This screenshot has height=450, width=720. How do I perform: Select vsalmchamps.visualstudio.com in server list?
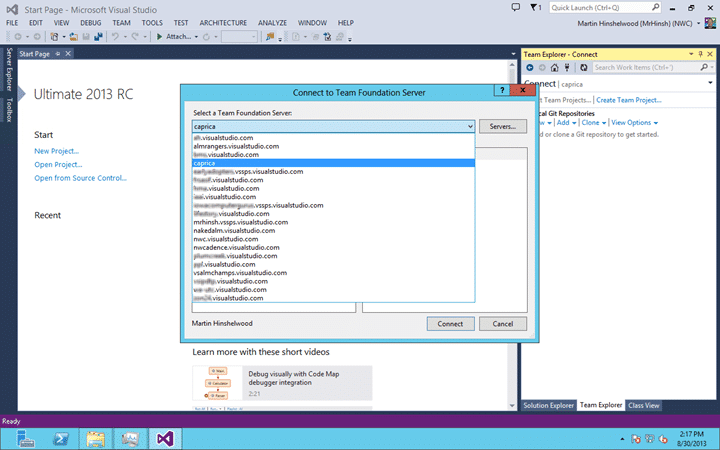coord(333,273)
